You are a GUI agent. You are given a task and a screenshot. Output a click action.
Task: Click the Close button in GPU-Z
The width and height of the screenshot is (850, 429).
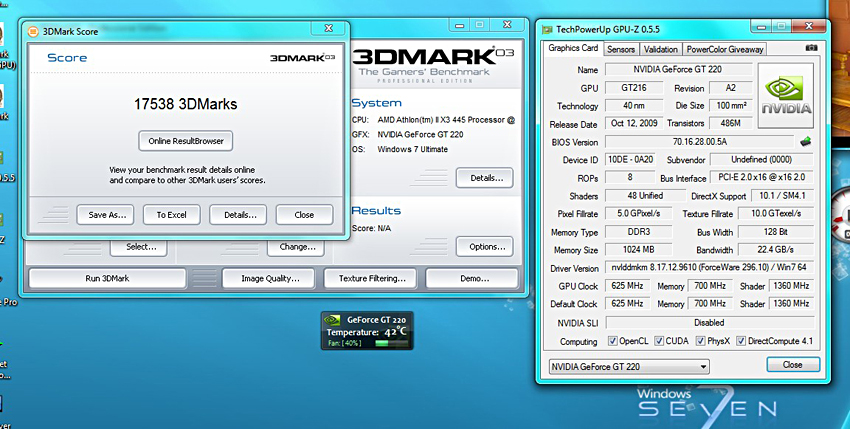coord(793,364)
